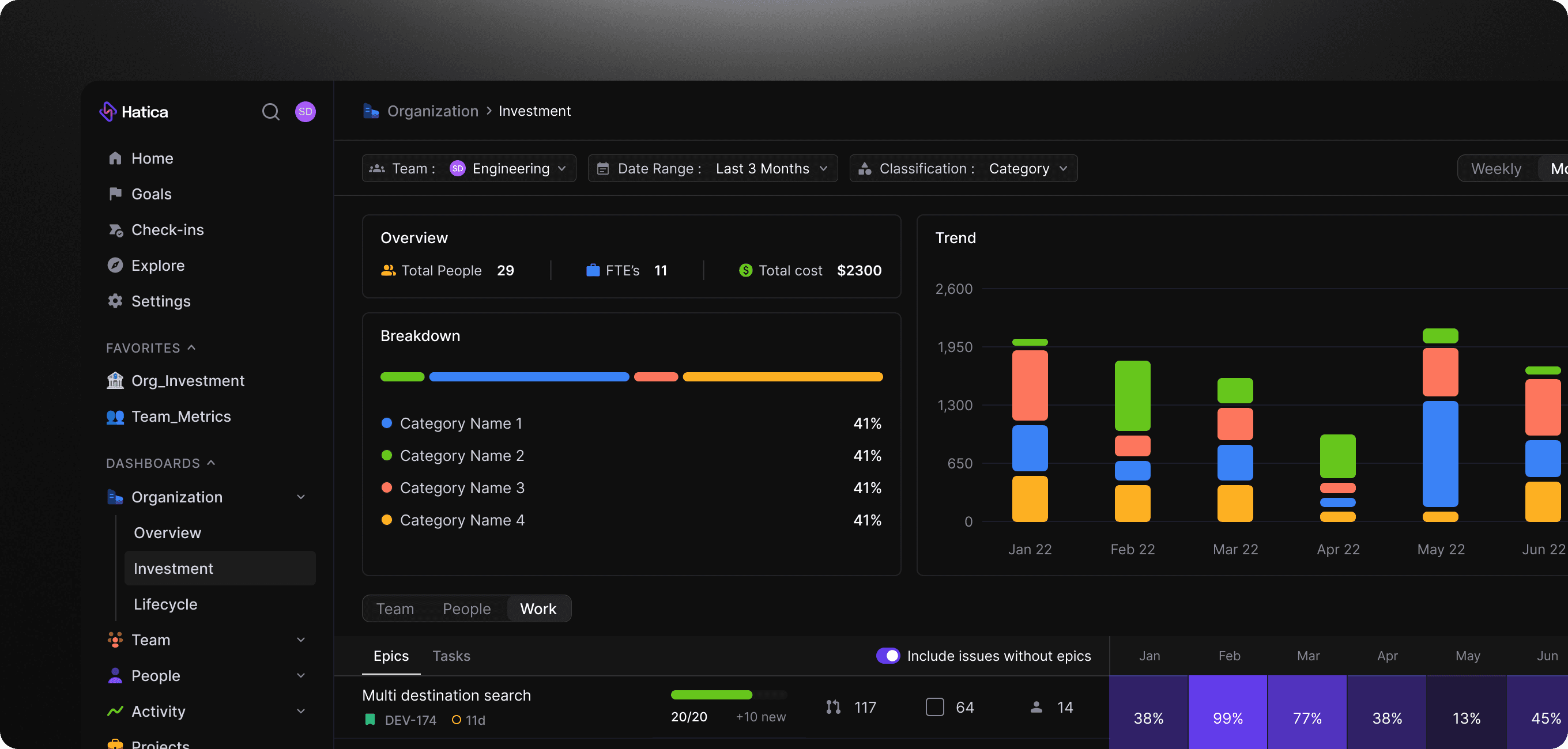Click the Org_Investment bank icon

click(x=115, y=381)
